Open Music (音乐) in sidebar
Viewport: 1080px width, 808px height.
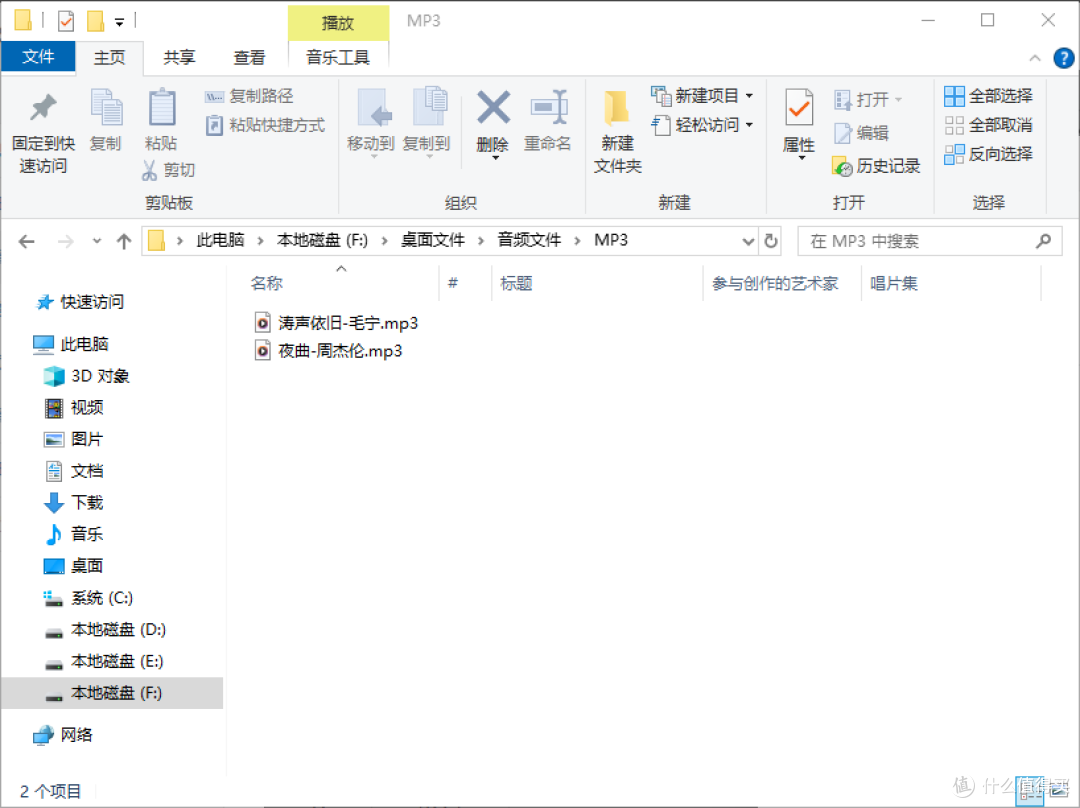[74, 534]
